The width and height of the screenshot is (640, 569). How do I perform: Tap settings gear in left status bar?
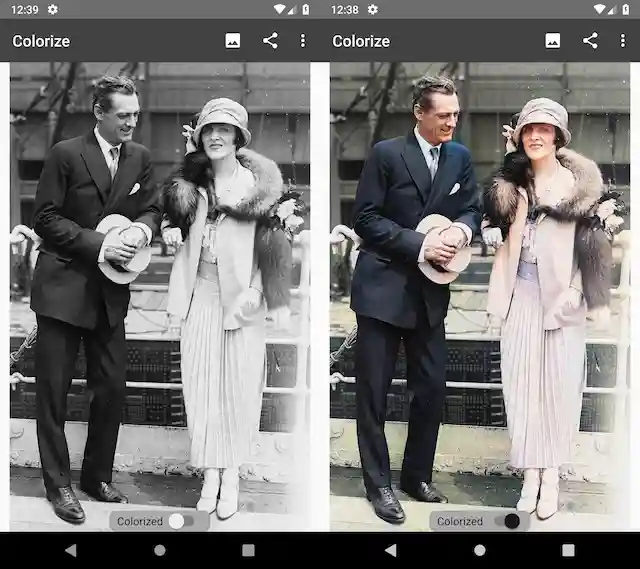pyautogui.click(x=53, y=9)
